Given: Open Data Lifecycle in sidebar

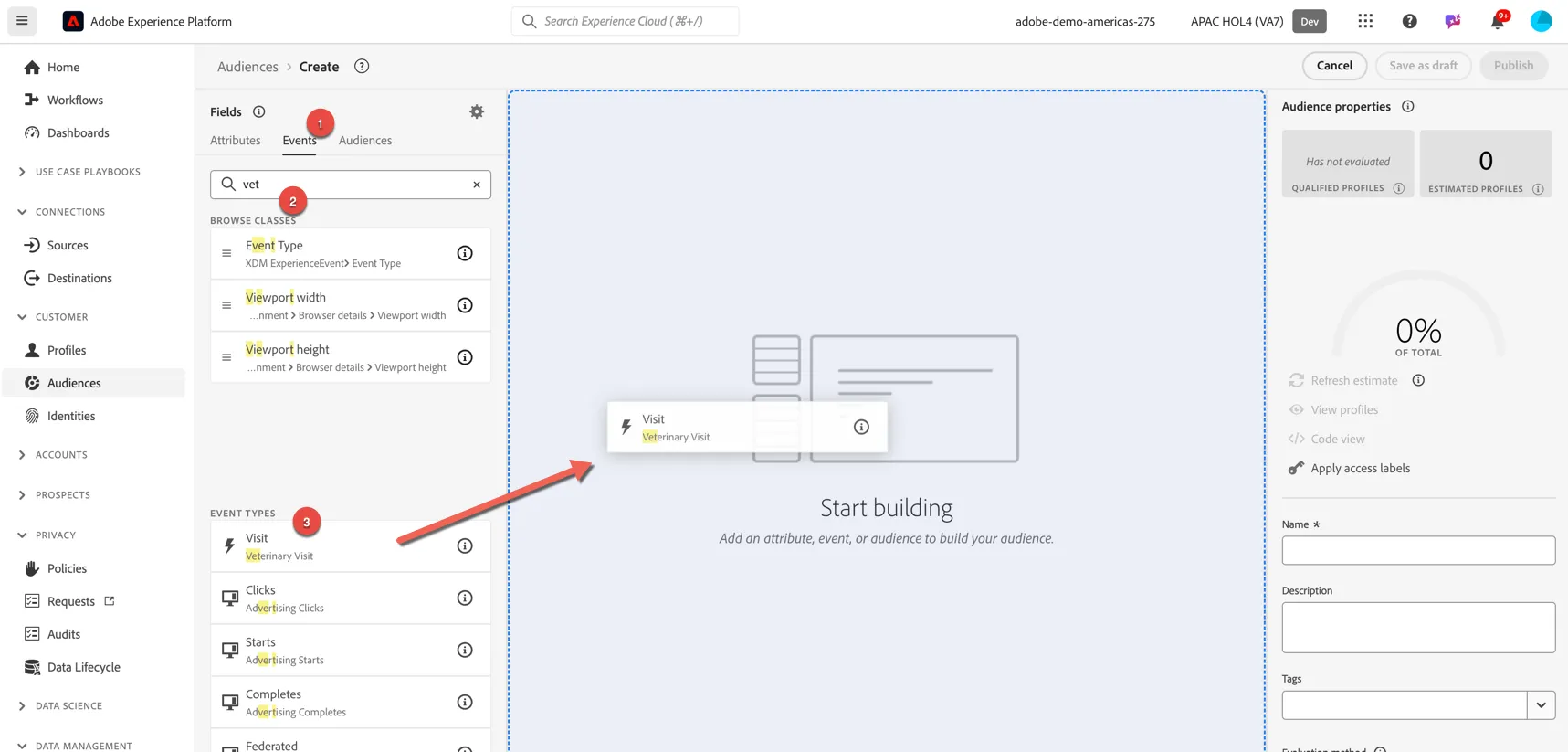Looking at the screenshot, I should pyautogui.click(x=83, y=667).
